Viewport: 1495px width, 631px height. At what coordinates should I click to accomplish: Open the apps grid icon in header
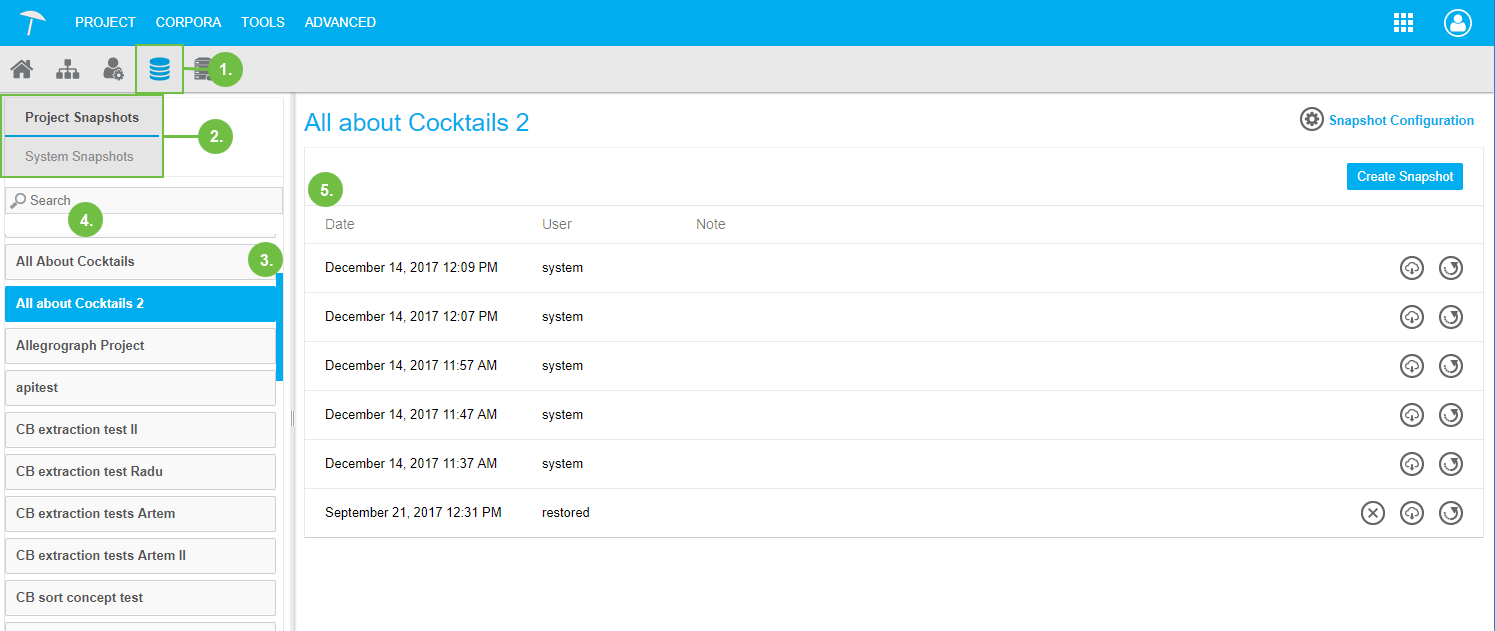(1403, 23)
